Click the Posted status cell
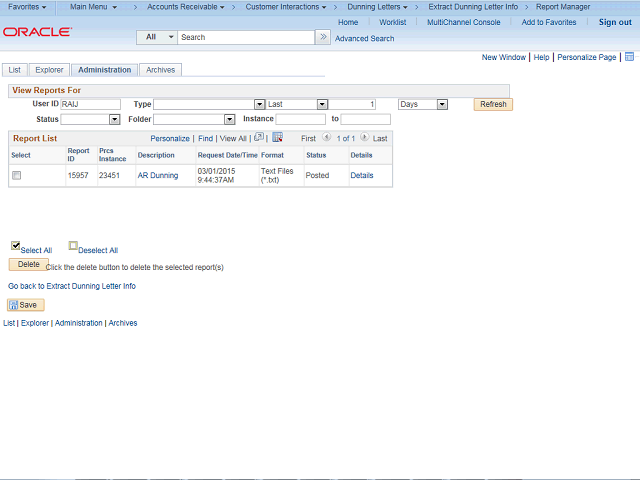Screen dimensions: 640x480 pos(317,175)
